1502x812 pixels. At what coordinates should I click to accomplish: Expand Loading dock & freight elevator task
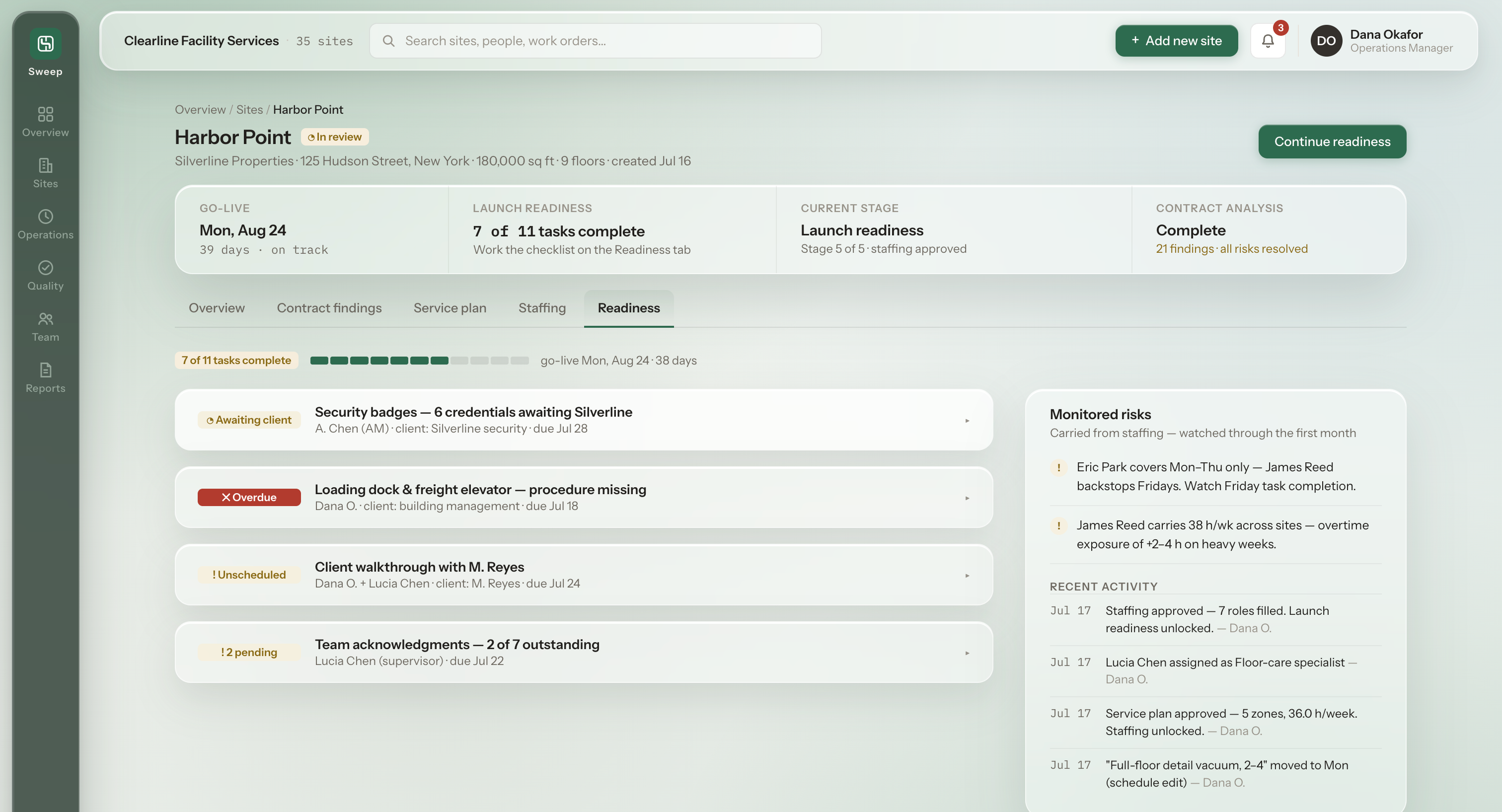967,498
